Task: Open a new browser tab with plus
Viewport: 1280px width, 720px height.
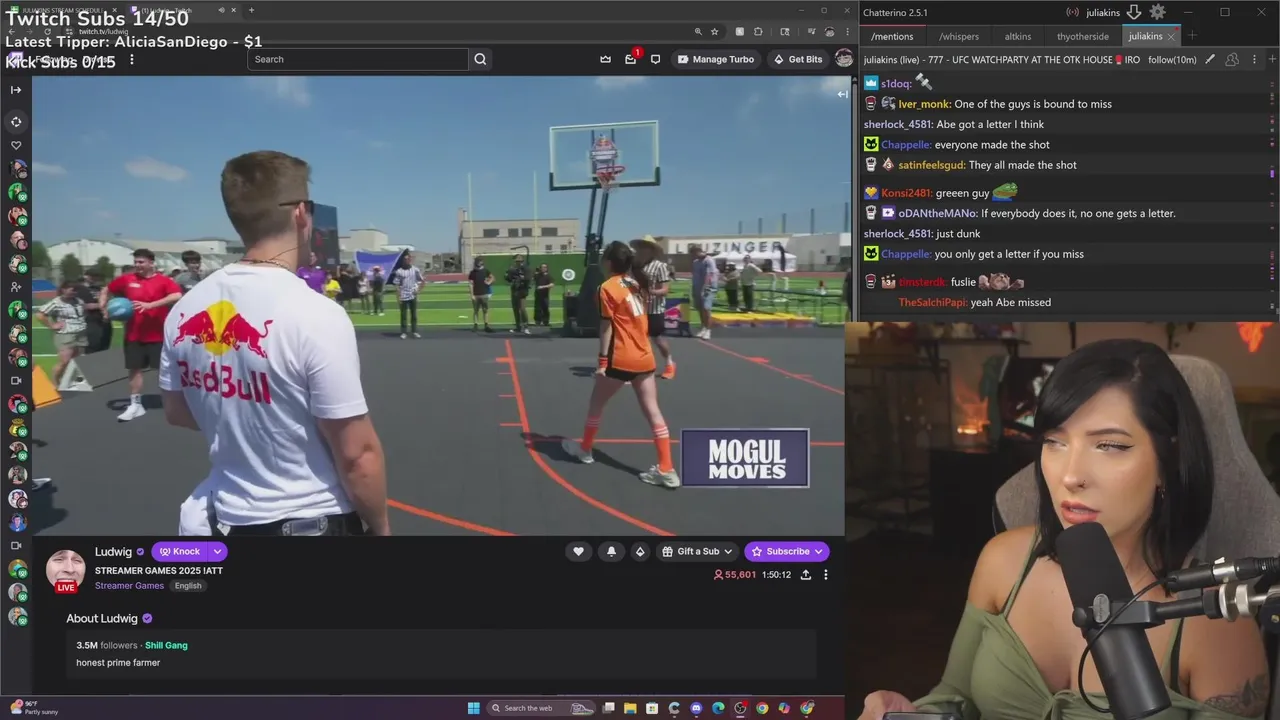Action: tap(251, 10)
